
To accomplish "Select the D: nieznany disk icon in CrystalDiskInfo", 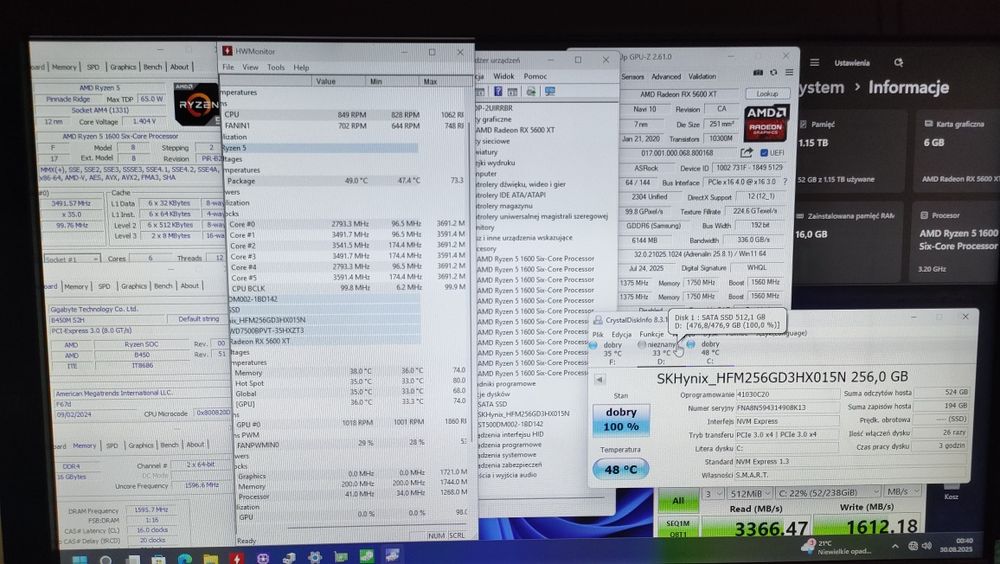I will pos(642,344).
